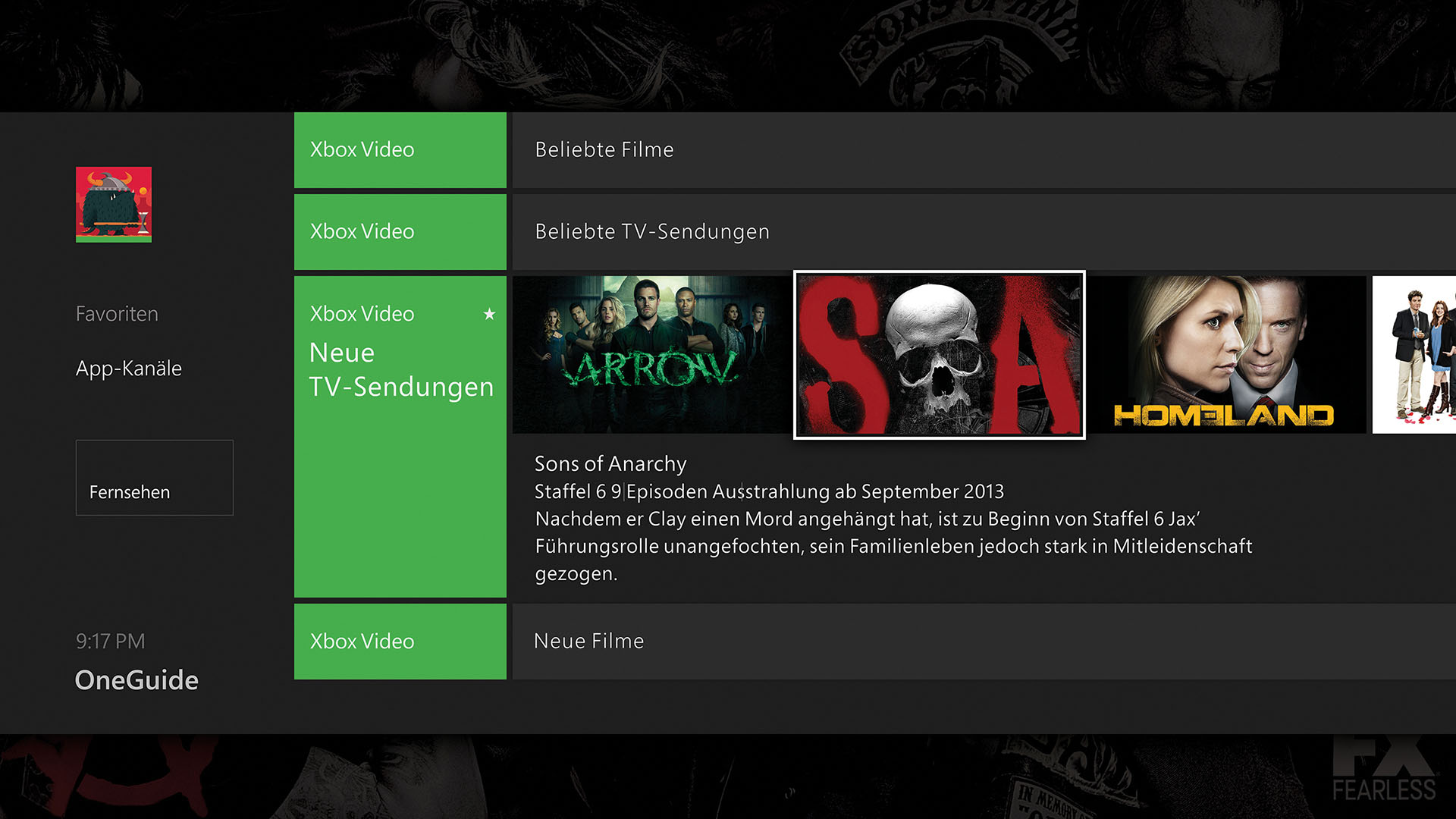The image size is (1456, 819).
Task: Click the Staffel 6 episode info line
Action: pos(769,491)
